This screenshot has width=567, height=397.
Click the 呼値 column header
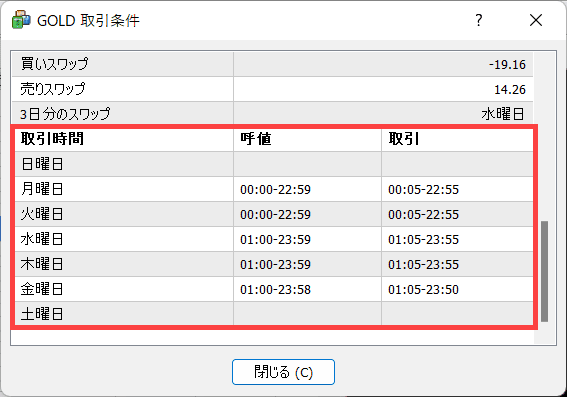tap(307, 139)
